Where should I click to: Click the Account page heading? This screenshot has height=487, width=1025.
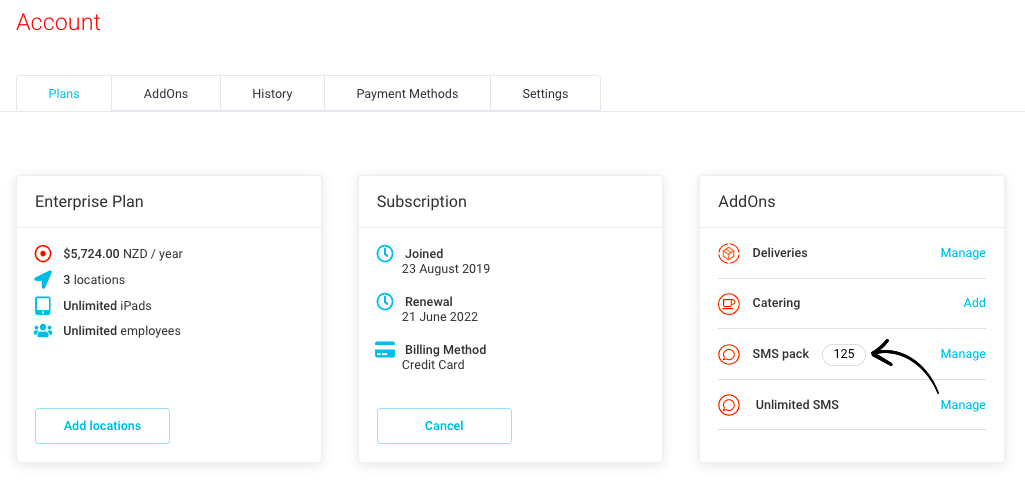58,22
